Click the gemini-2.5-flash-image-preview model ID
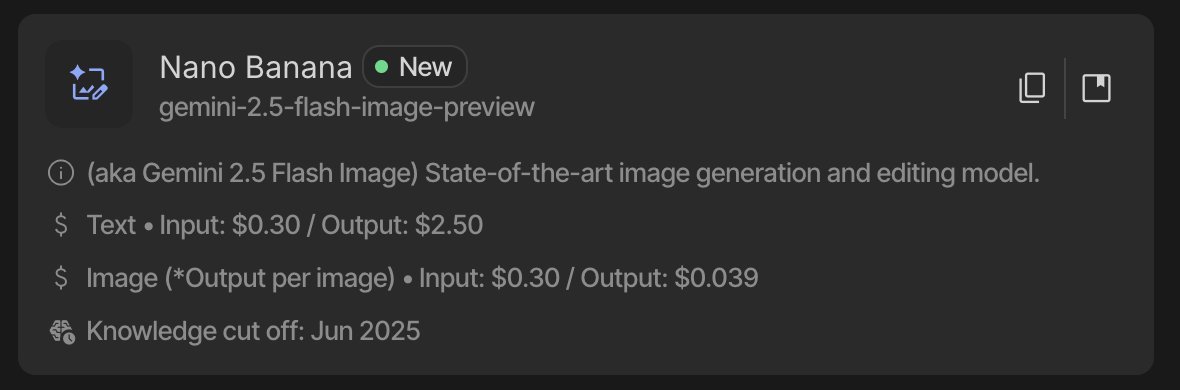 coord(347,107)
